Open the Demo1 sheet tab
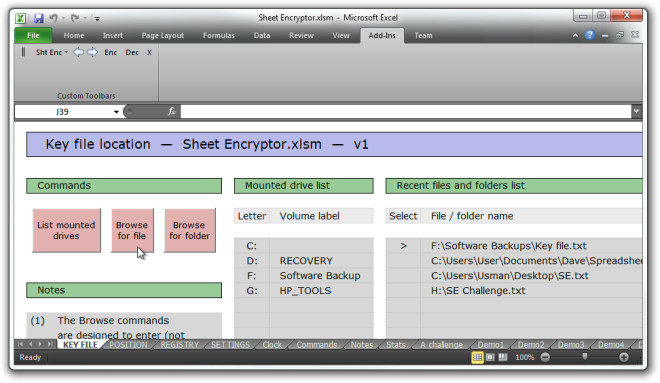 [x=490, y=345]
